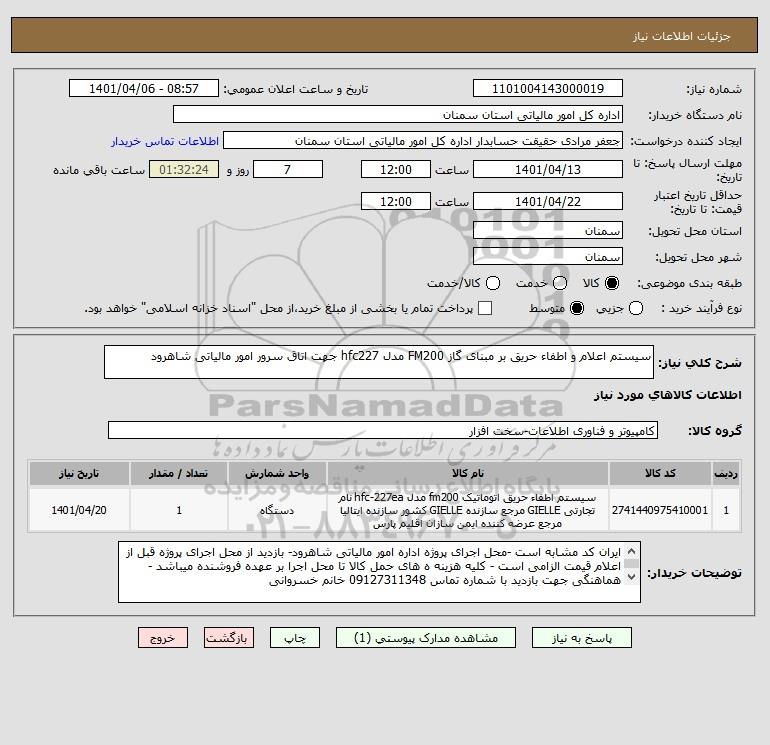Image resolution: width=770 pixels, height=745 pixels.
Task: Click the quantity cell showing 1
Action: 179,510
